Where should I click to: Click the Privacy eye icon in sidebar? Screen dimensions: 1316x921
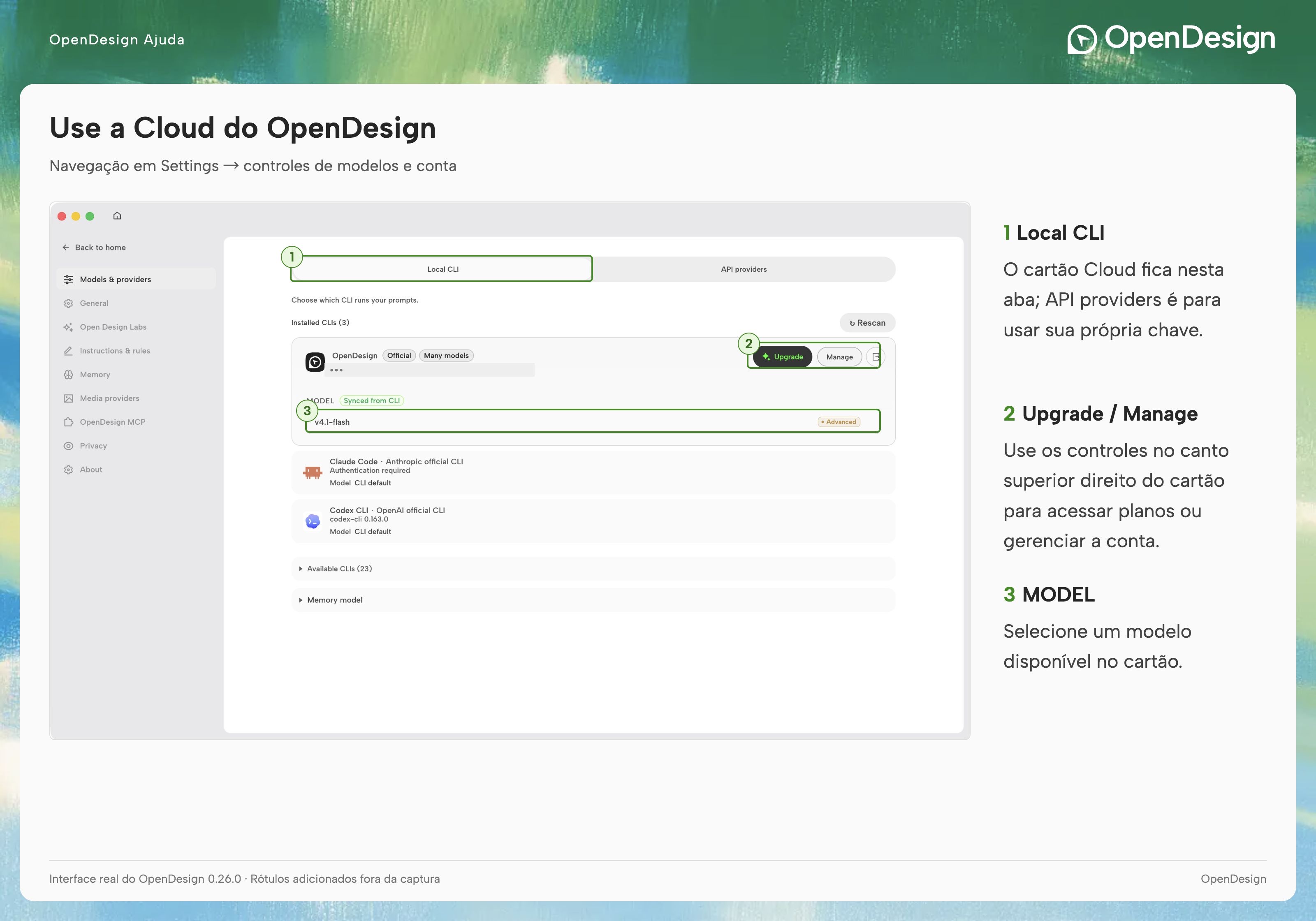(68, 446)
